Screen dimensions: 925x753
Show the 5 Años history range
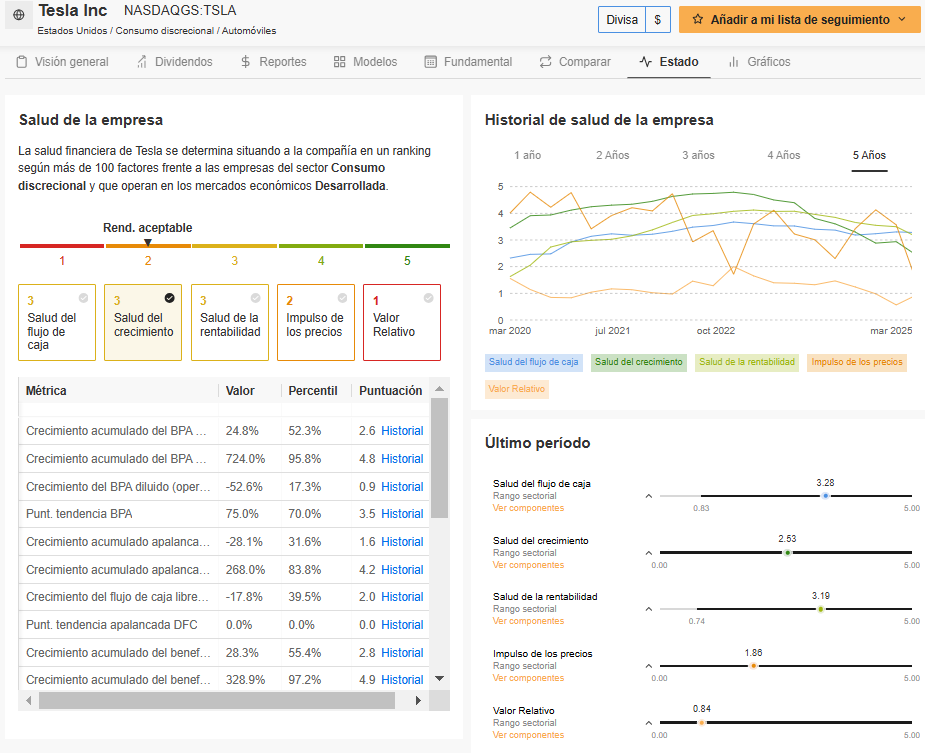869,155
